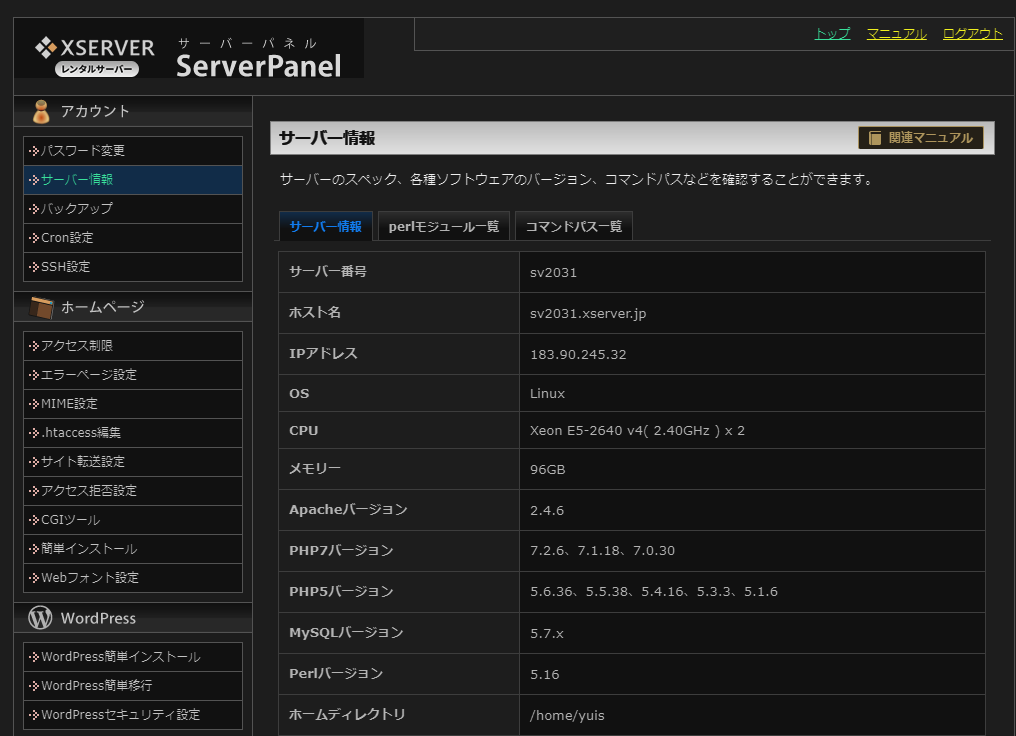This screenshot has height=736, width=1016.
Task: Open the マニュアル link in header
Action: pos(896,34)
